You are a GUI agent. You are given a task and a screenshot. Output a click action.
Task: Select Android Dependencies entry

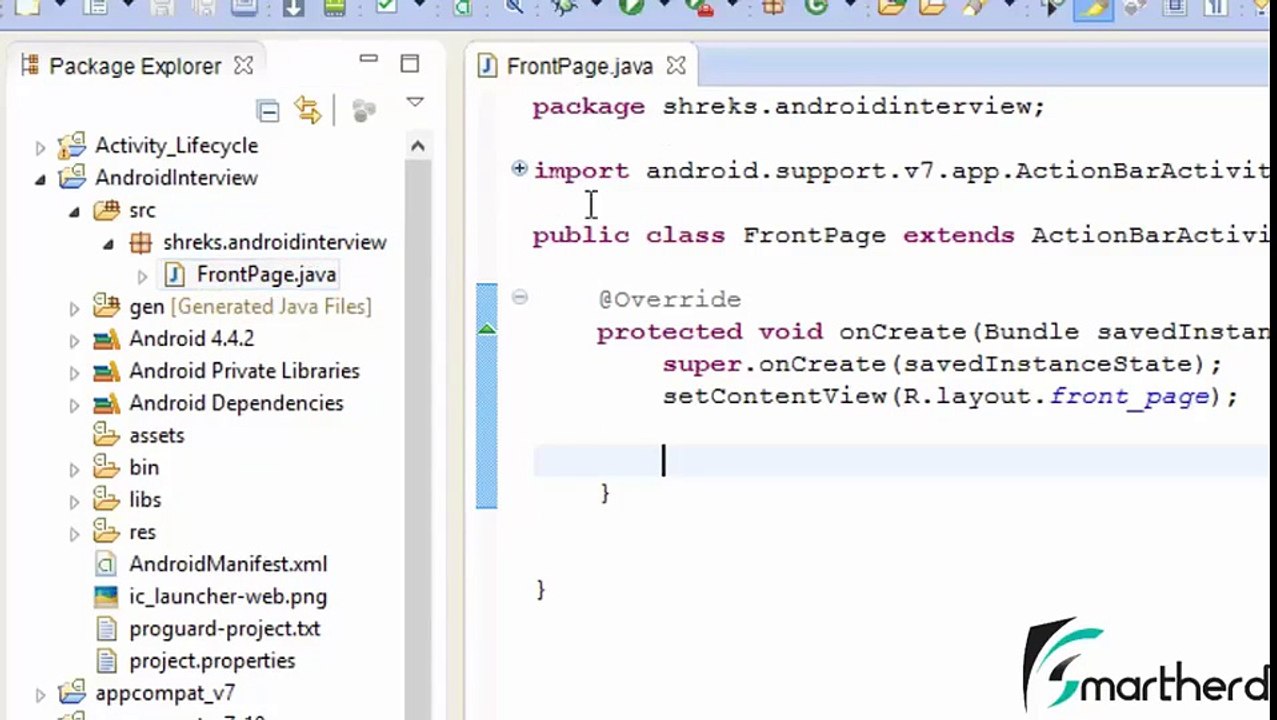coord(236,403)
